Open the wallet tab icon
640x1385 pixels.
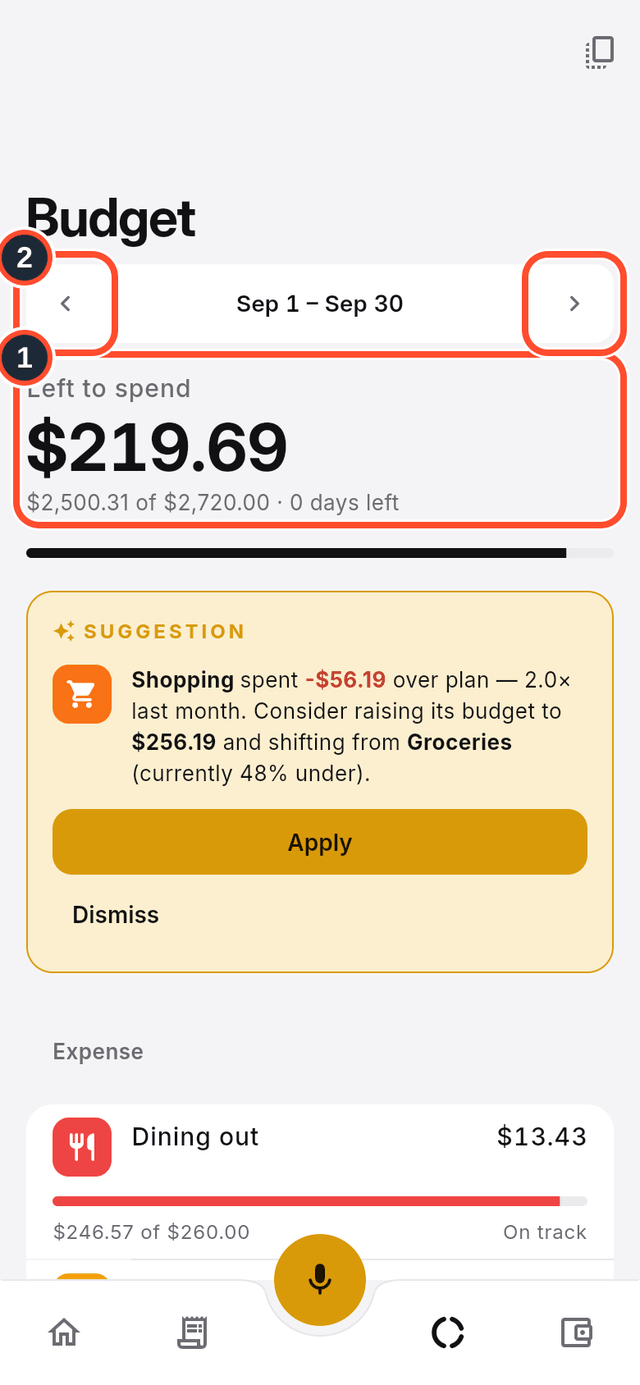pyautogui.click(x=576, y=1332)
